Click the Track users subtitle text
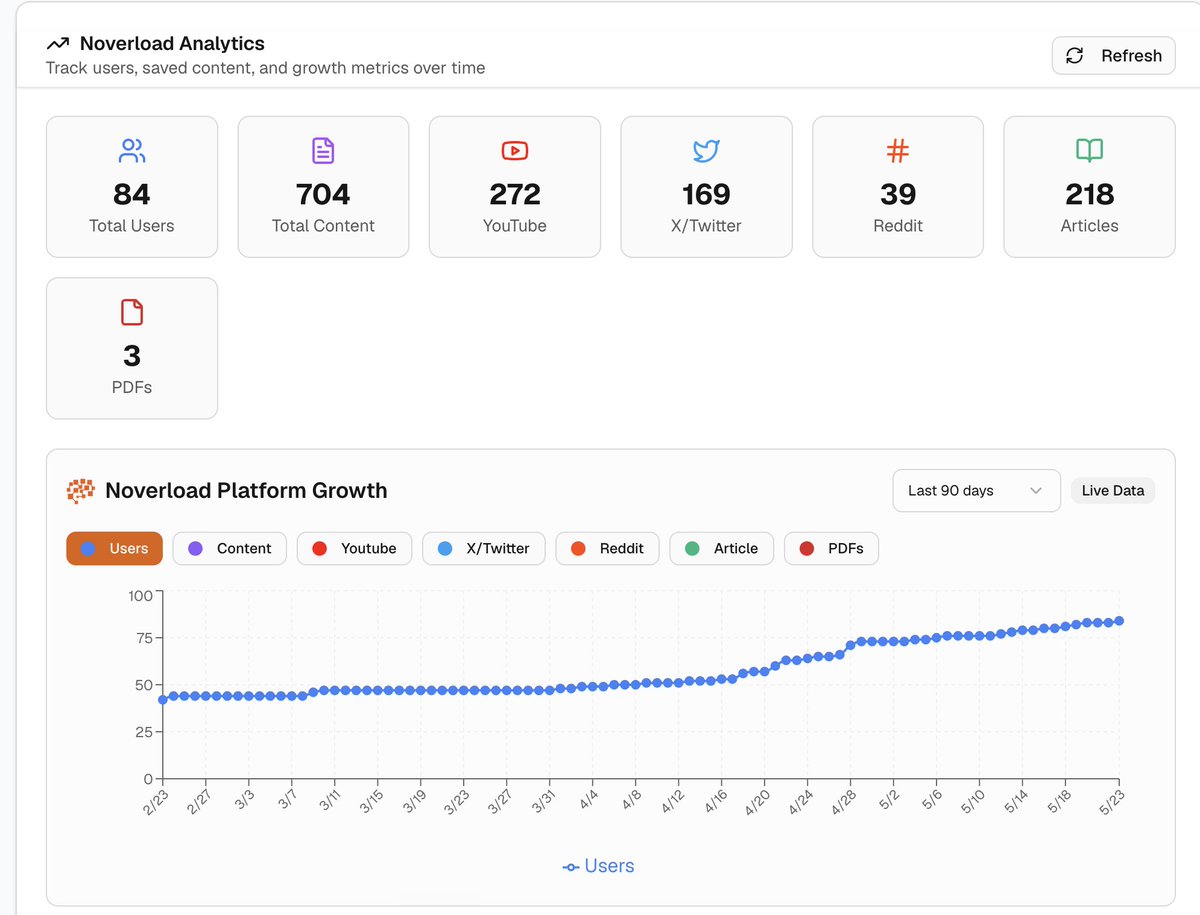Image resolution: width=1200 pixels, height=915 pixels. [x=266, y=69]
